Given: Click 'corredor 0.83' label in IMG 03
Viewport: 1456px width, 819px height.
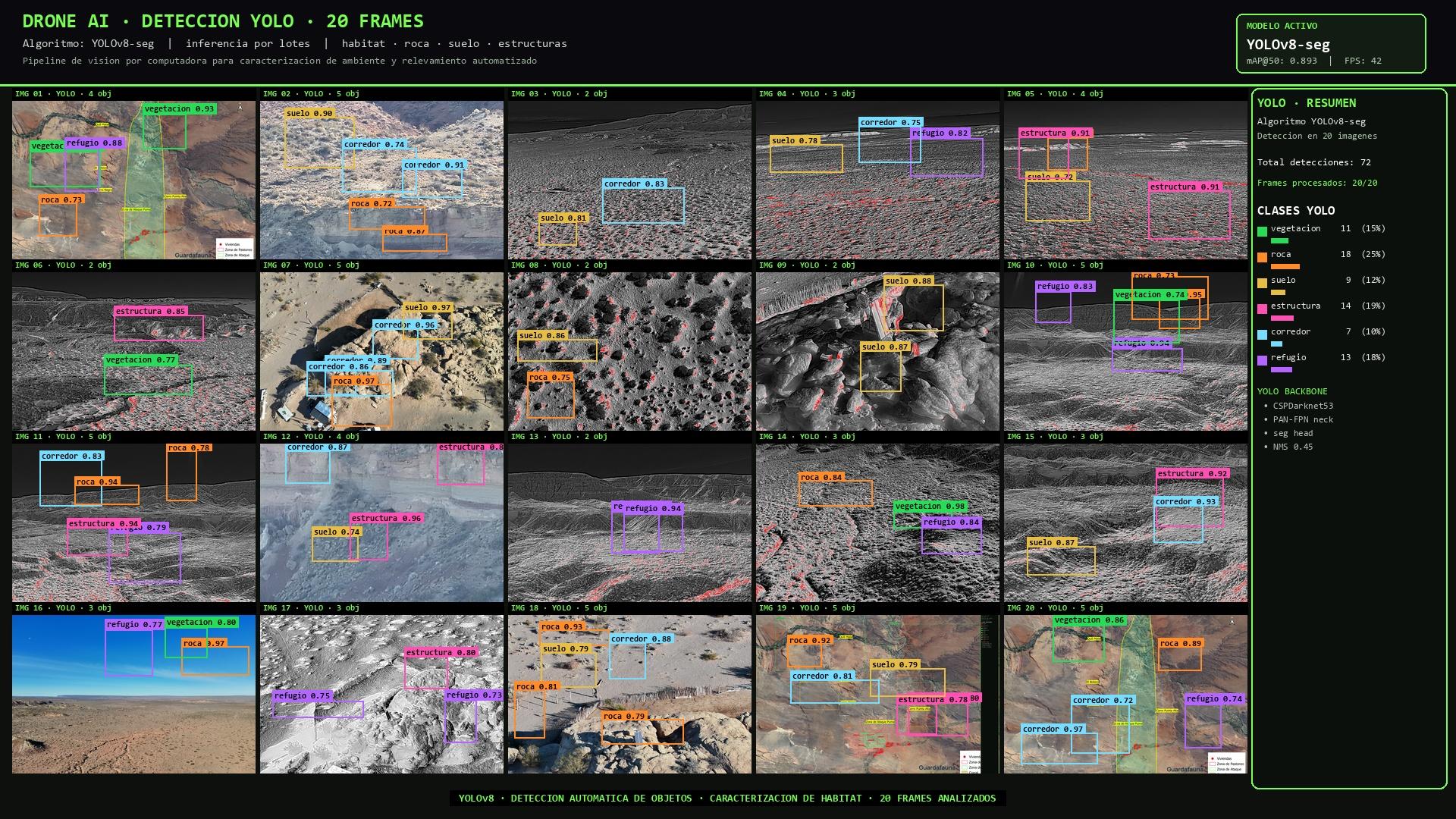Looking at the screenshot, I should 634,184.
